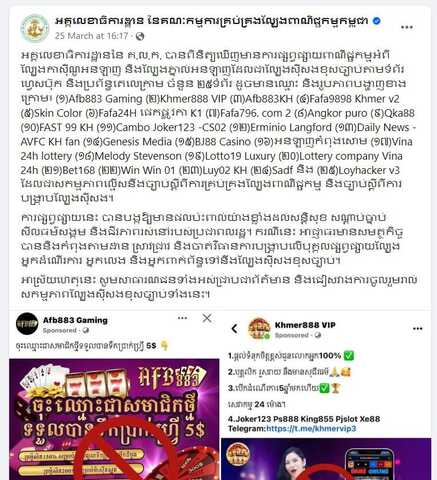This screenshot has height=480, width=437.
Task: Click the blue verified badge icon
Action: click(377, 21)
